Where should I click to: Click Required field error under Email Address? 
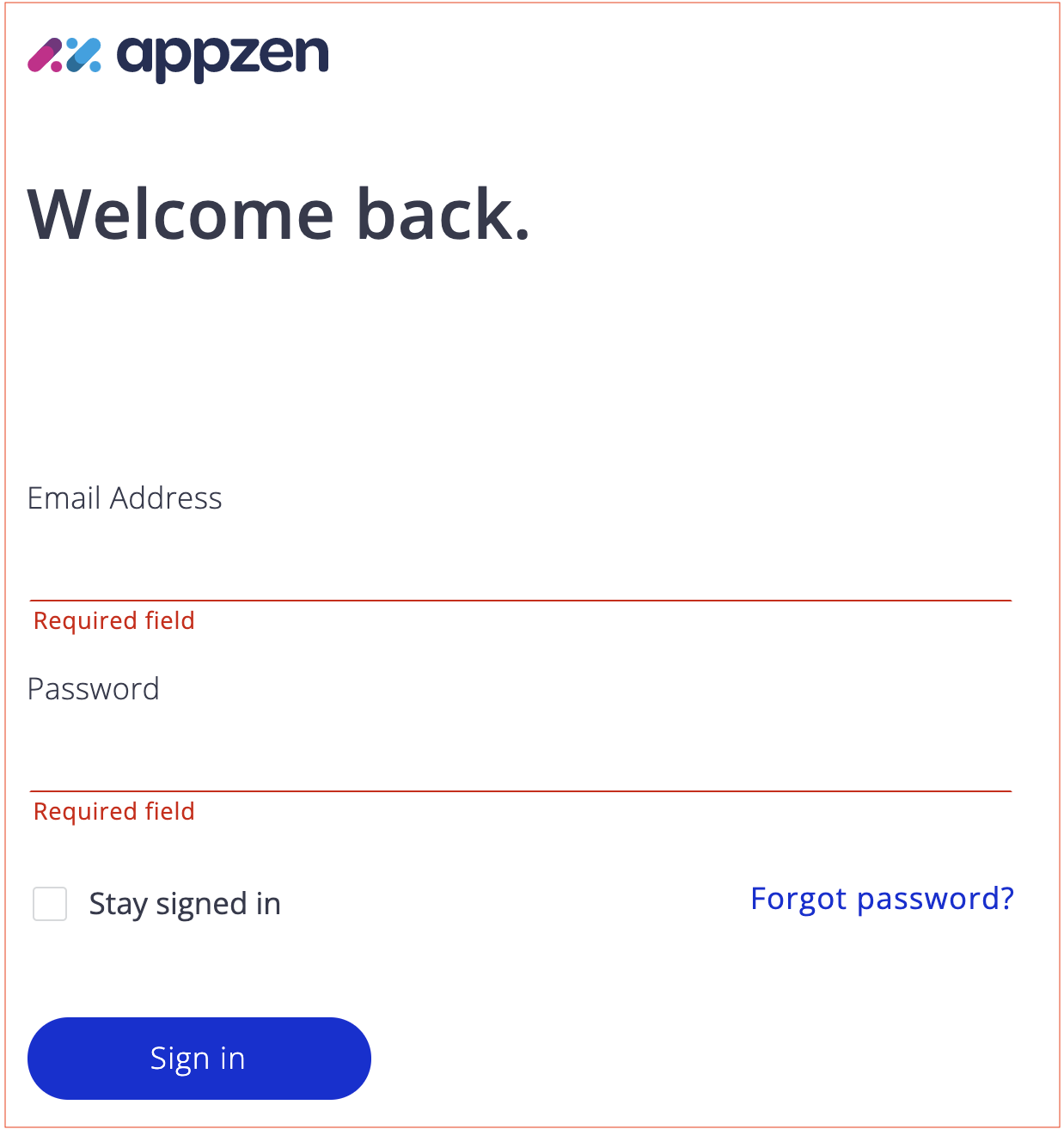point(114,620)
